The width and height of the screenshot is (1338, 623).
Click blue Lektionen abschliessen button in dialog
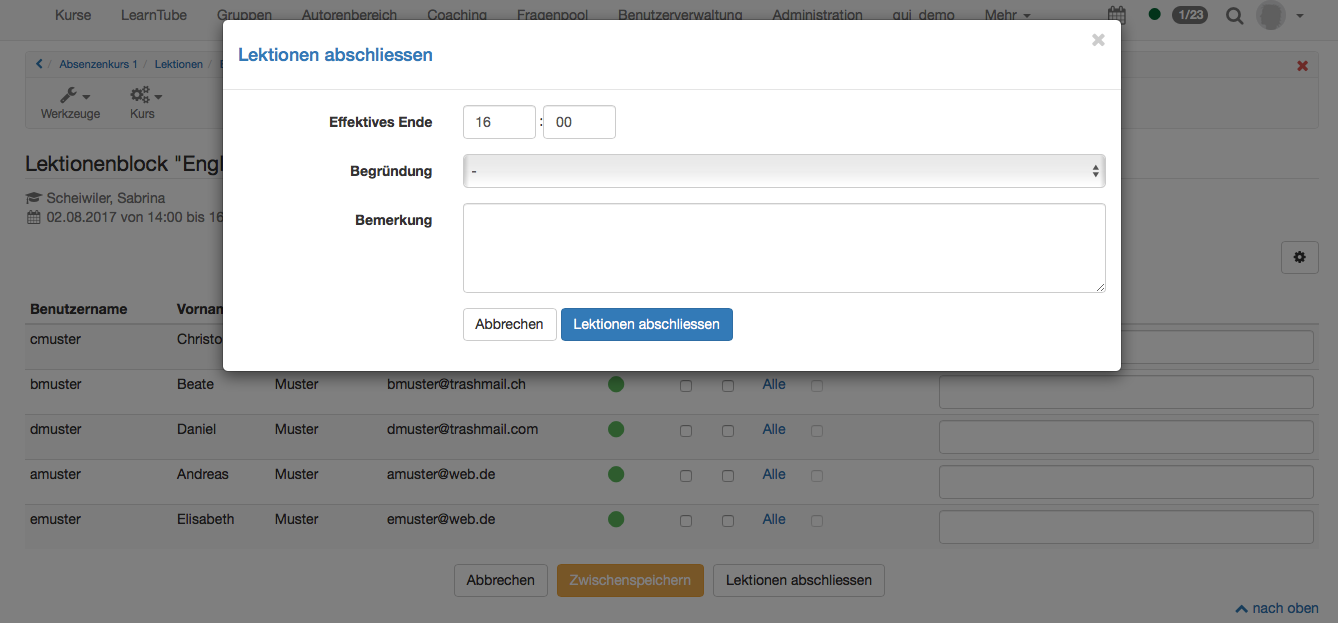click(x=646, y=324)
